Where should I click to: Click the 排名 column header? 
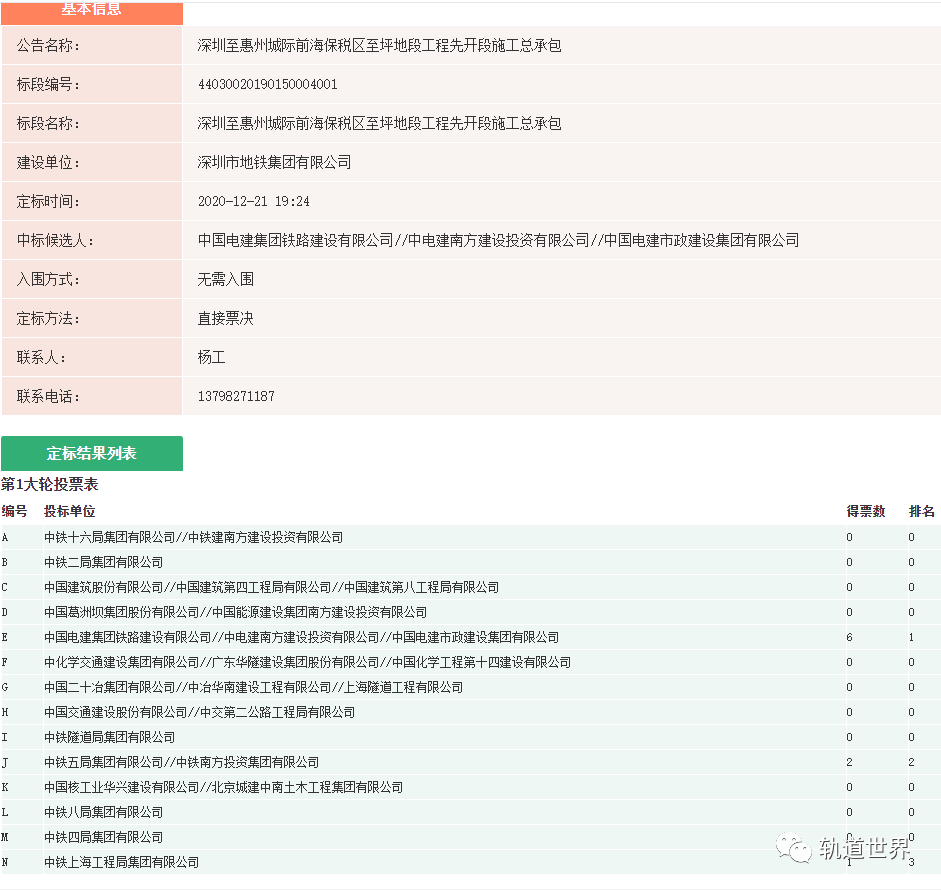(x=922, y=510)
